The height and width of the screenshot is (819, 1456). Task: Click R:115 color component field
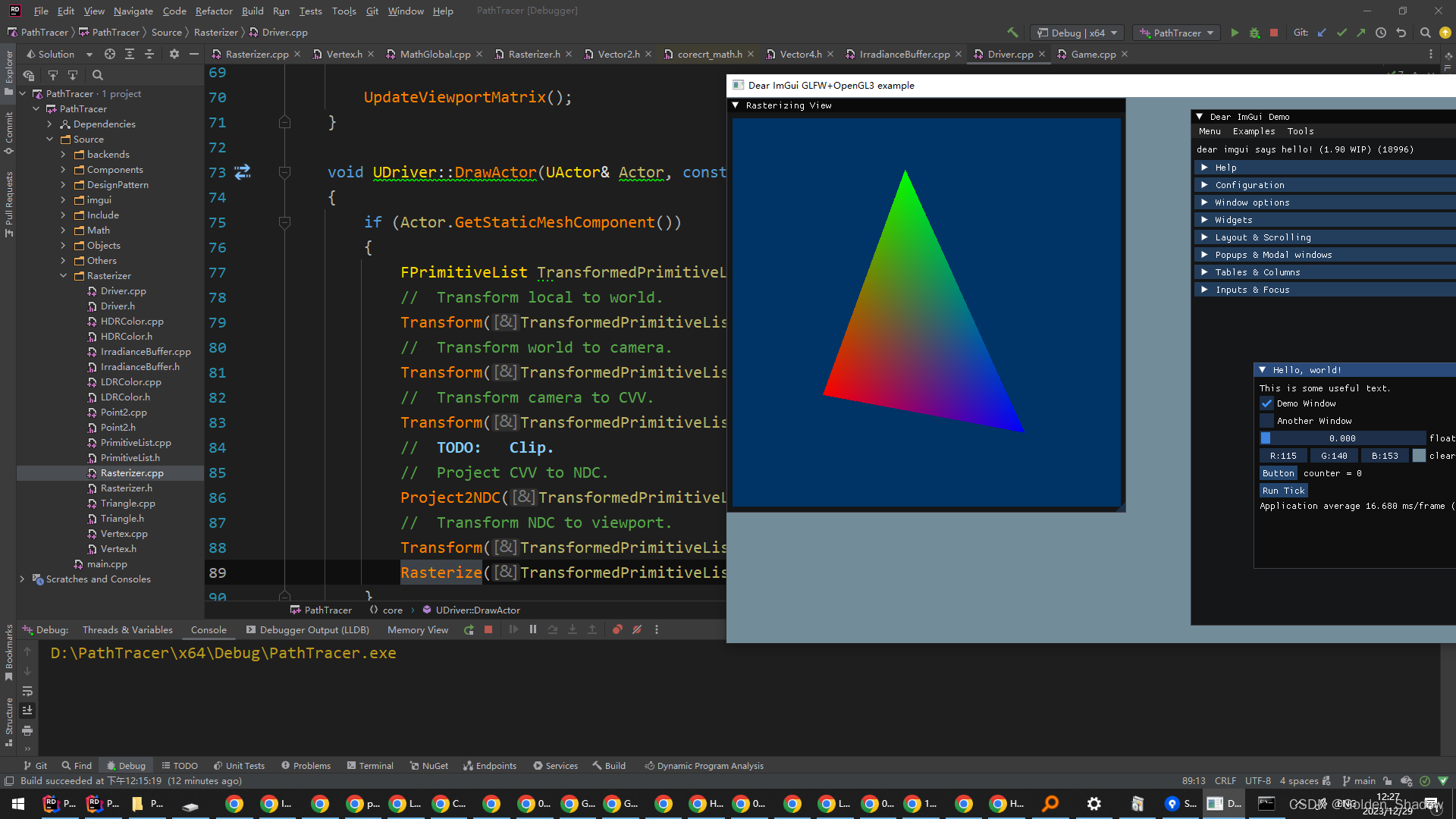click(1283, 456)
